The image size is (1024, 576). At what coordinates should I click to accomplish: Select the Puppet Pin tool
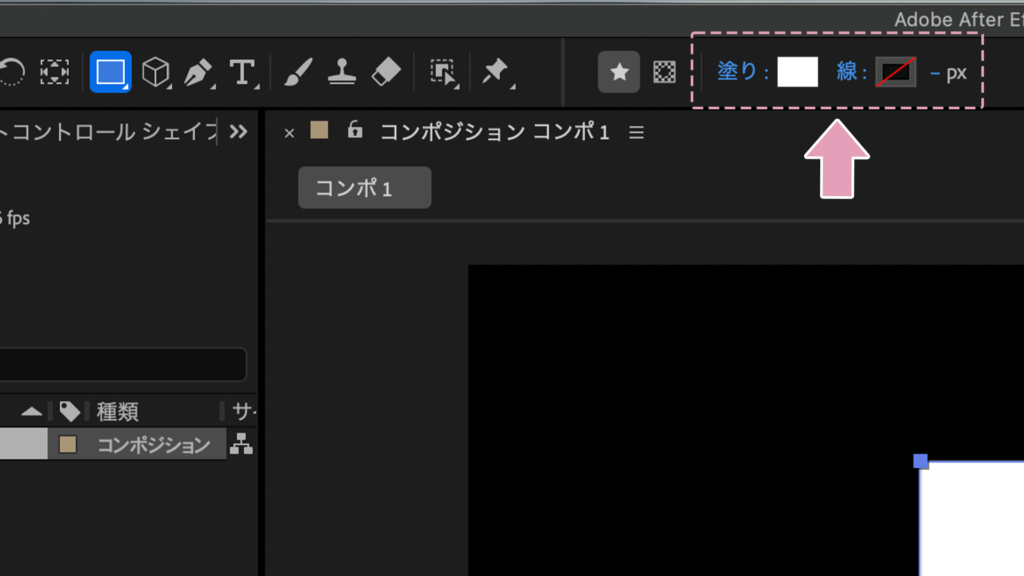point(496,72)
